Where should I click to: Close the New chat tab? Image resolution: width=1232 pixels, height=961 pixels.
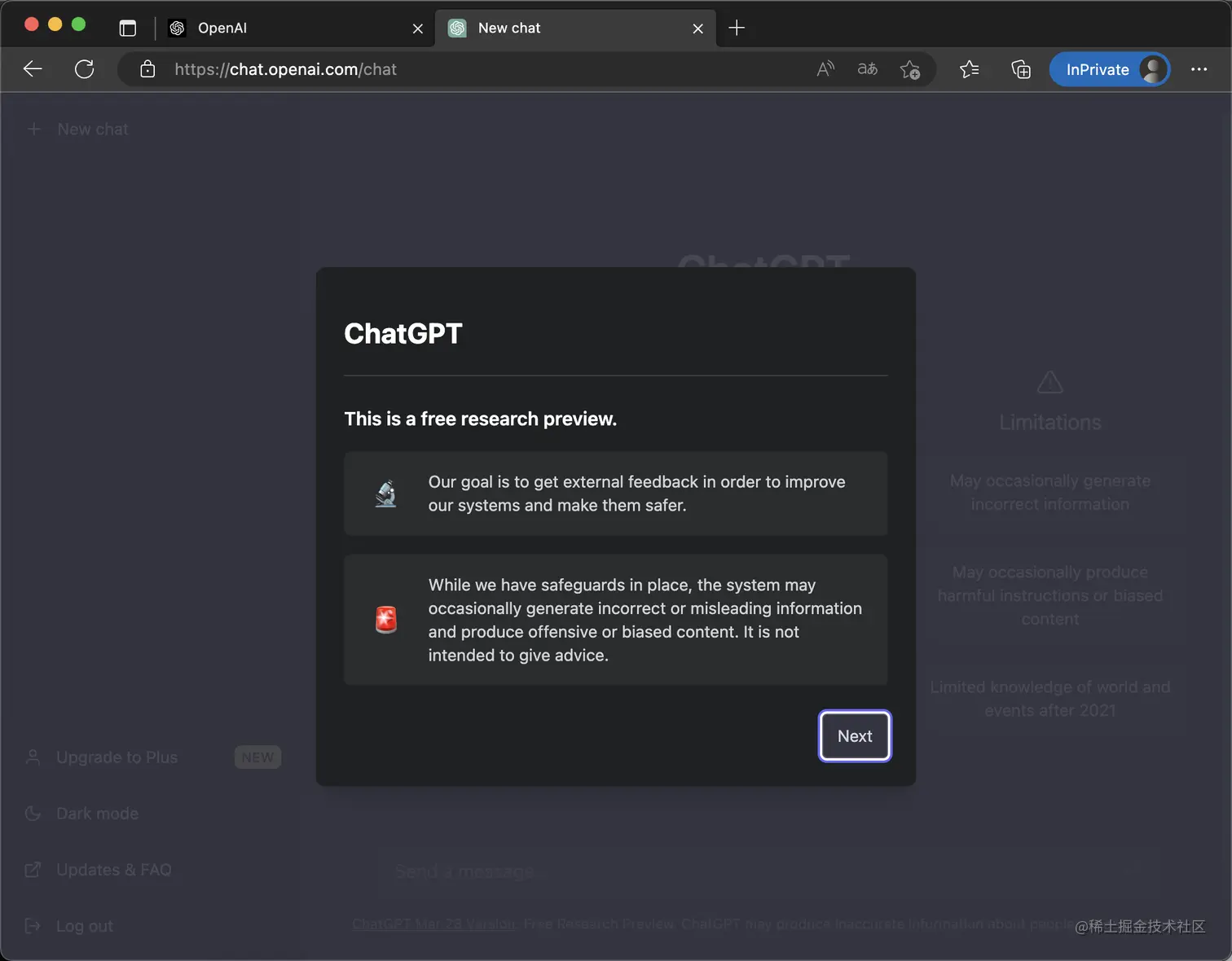pos(698,29)
